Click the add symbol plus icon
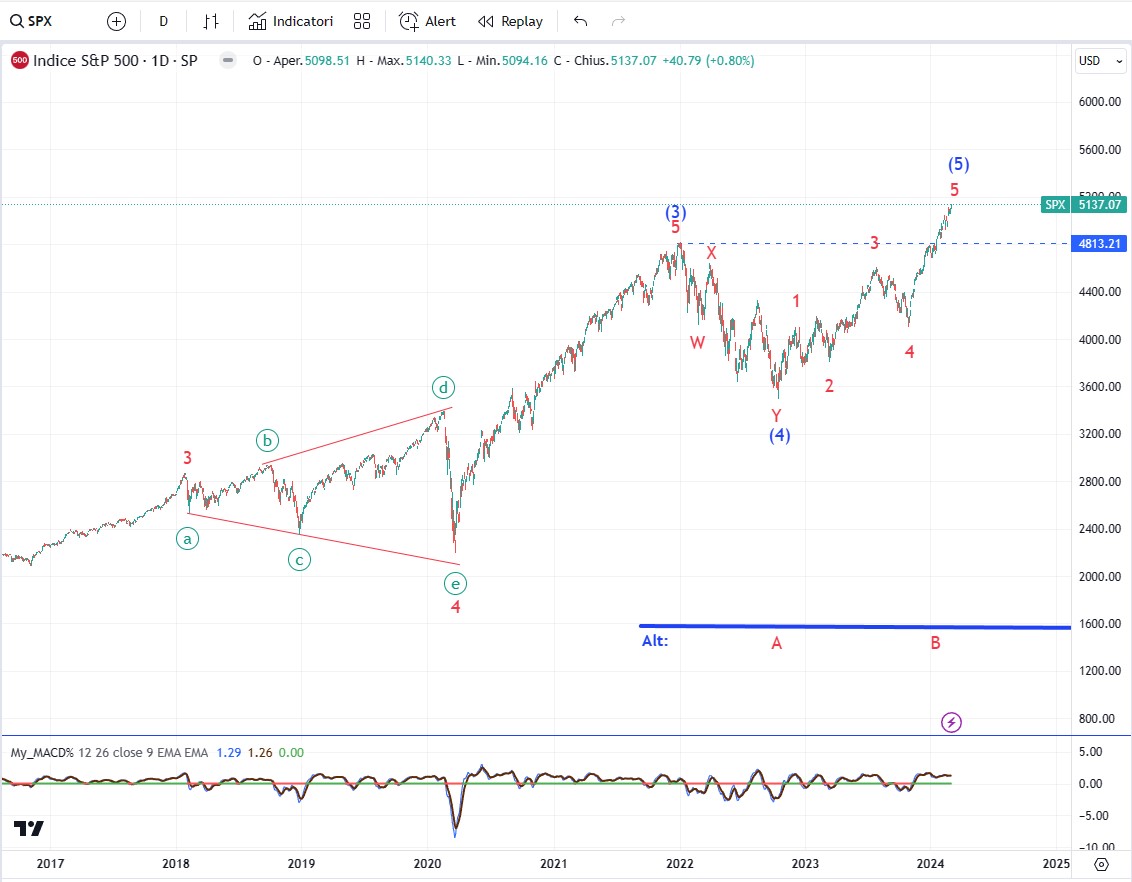The width and height of the screenshot is (1132, 882). click(x=116, y=22)
